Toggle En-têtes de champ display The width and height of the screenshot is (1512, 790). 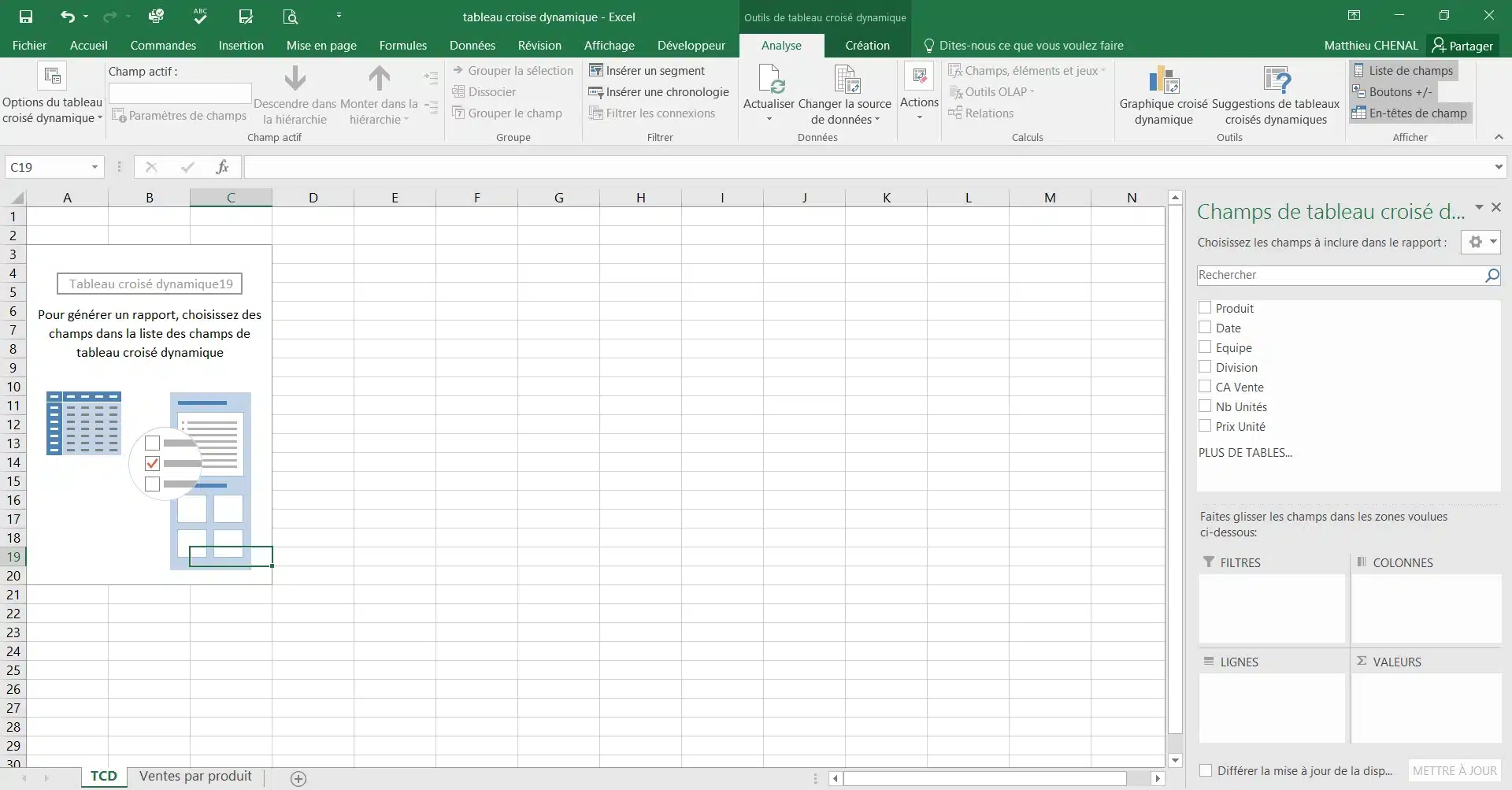1410,113
